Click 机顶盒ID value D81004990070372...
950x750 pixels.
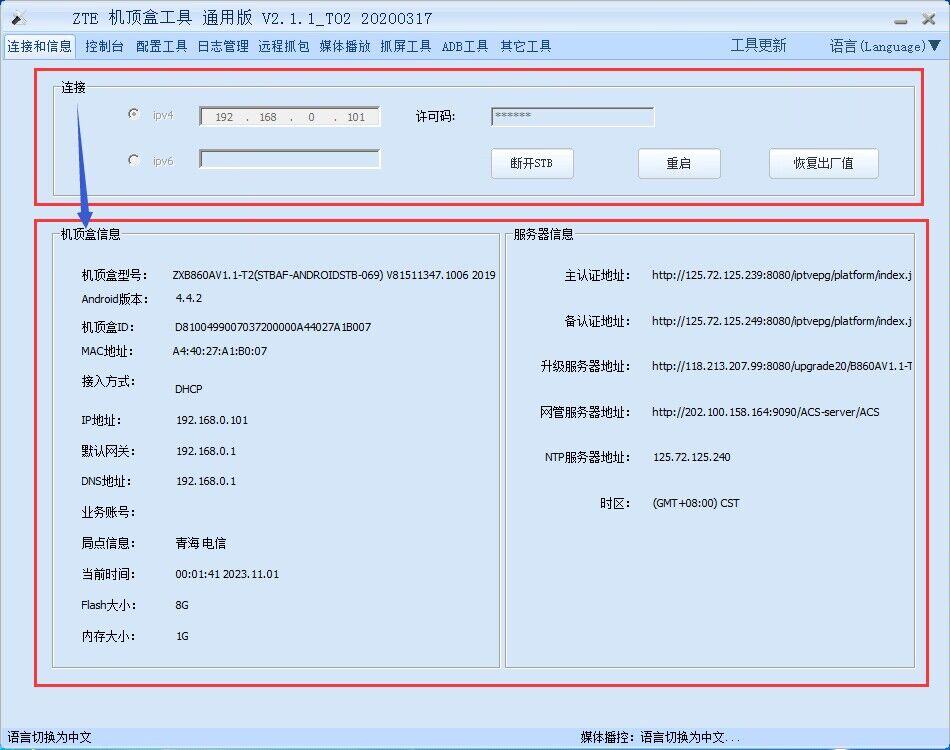(x=273, y=327)
